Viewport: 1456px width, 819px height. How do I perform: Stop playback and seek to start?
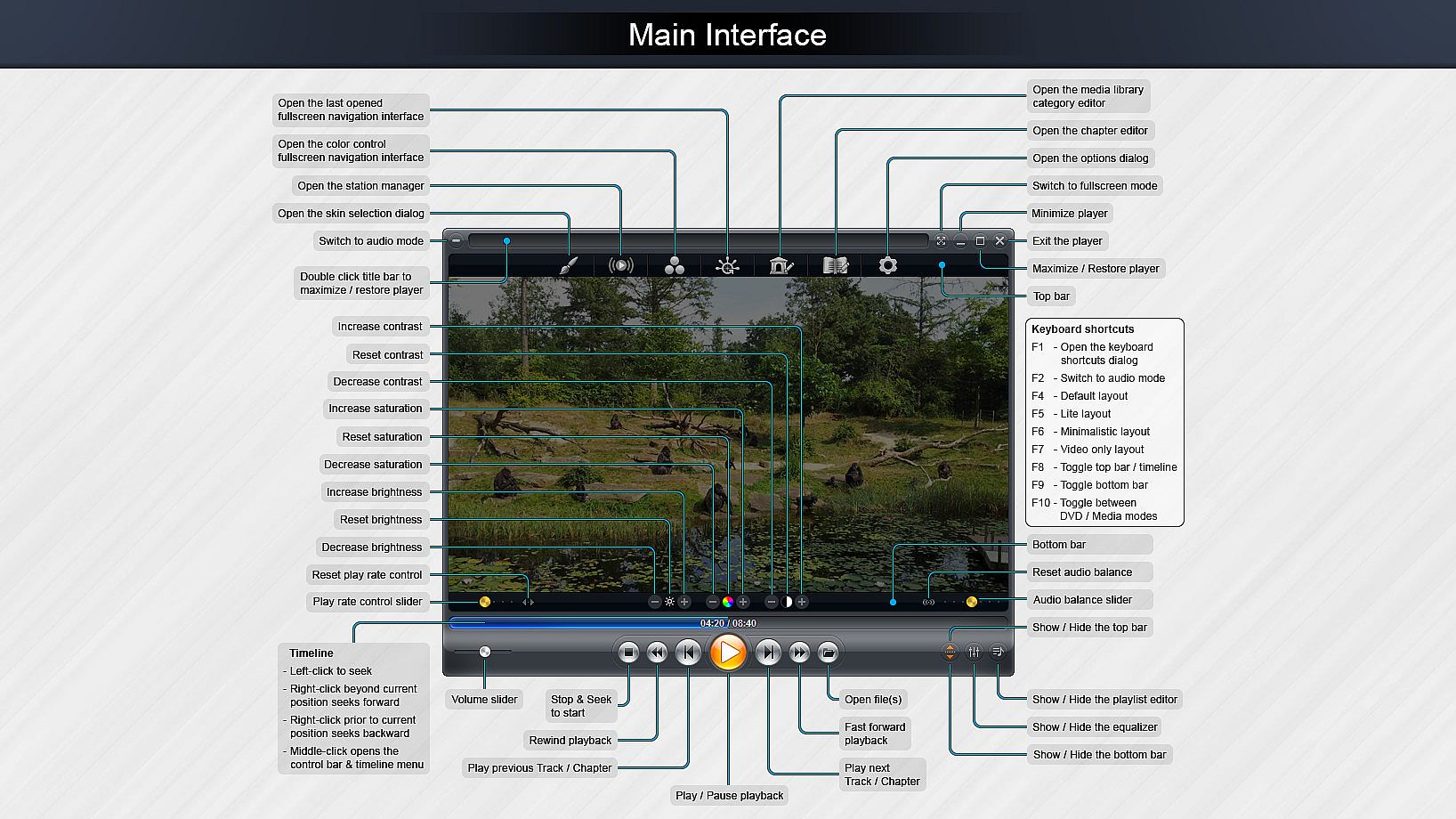628,653
